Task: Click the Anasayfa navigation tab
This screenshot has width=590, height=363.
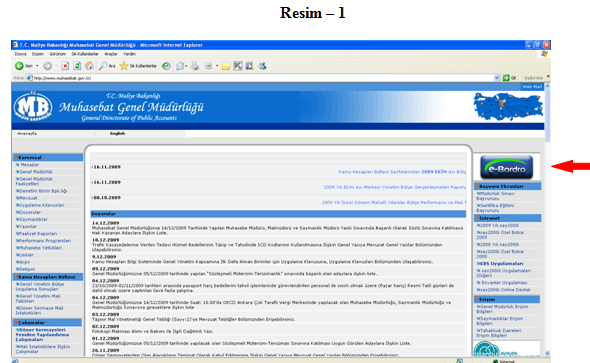Action: coord(27,134)
